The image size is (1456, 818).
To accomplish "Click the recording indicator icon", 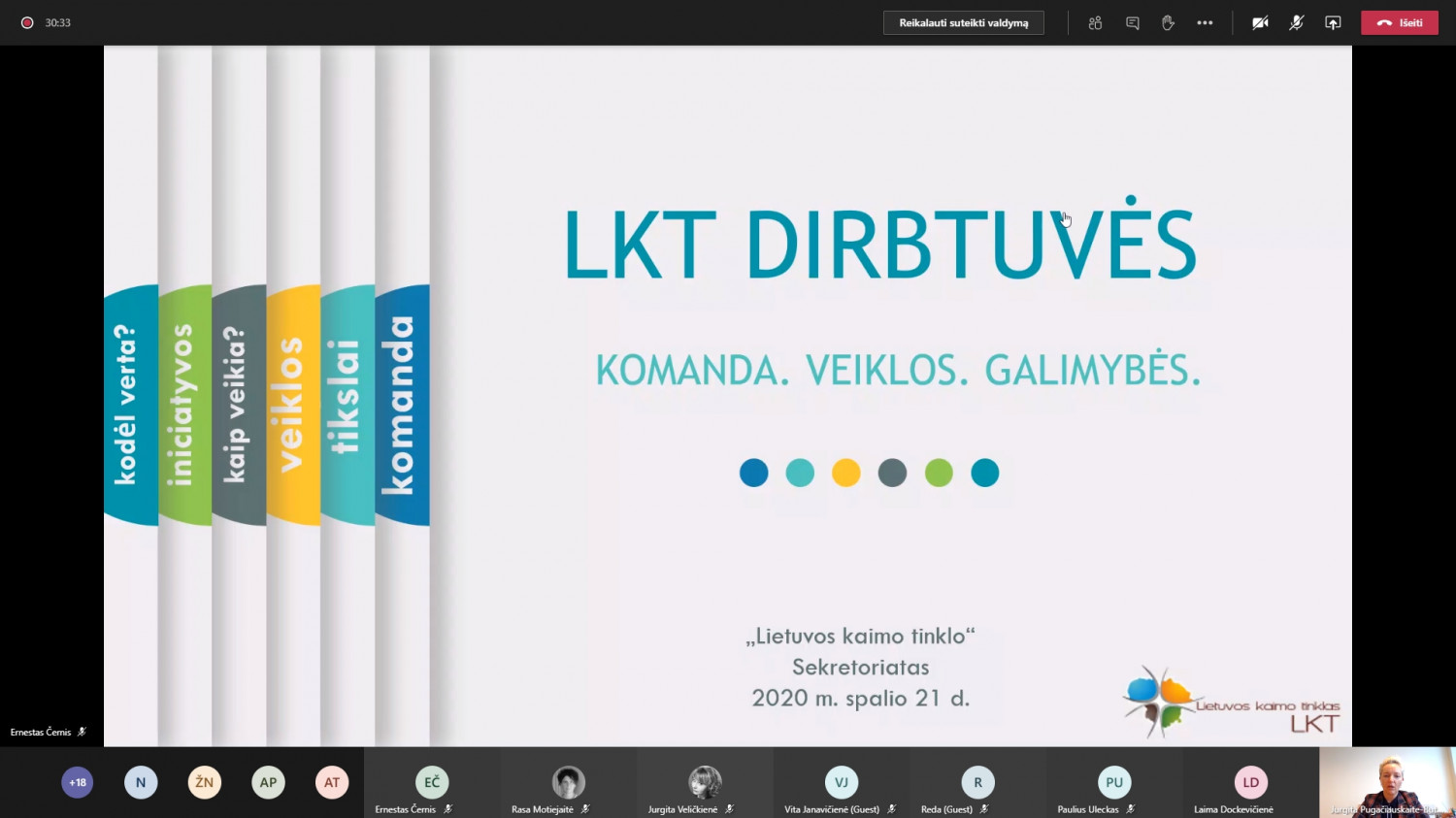I will point(27,22).
